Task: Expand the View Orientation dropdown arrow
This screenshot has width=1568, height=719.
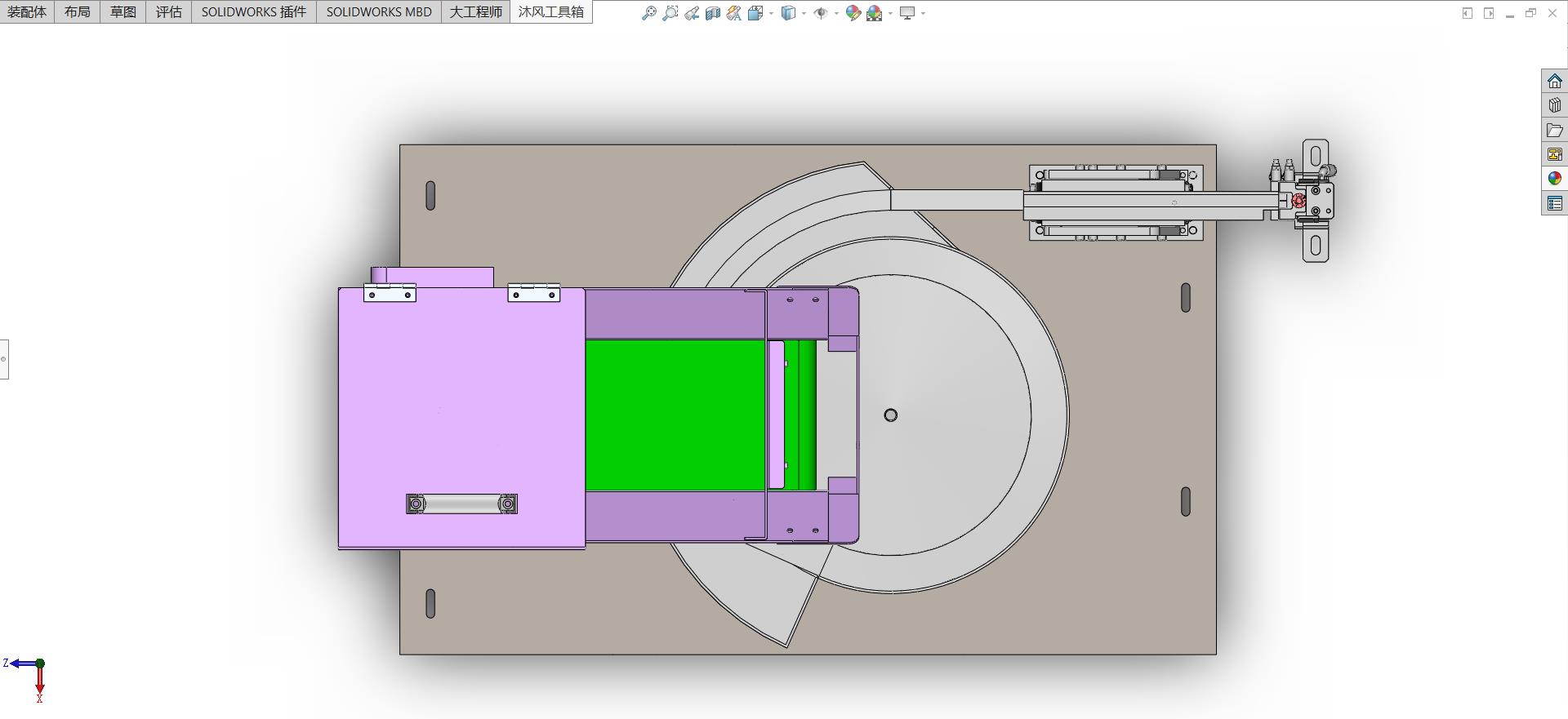Action: (771, 13)
